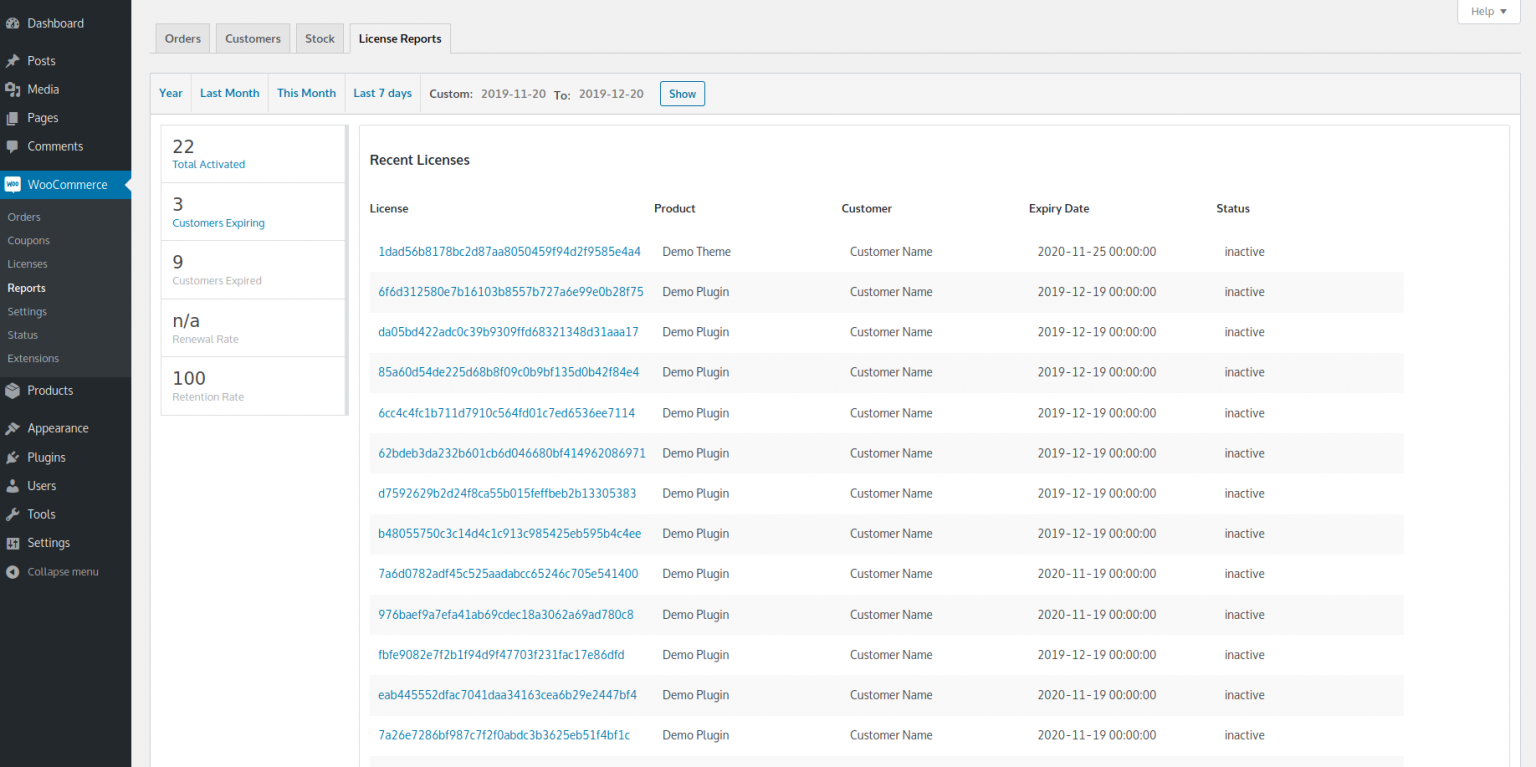Switch to the Orders tab
This screenshot has width=1536, height=767.
click(183, 39)
